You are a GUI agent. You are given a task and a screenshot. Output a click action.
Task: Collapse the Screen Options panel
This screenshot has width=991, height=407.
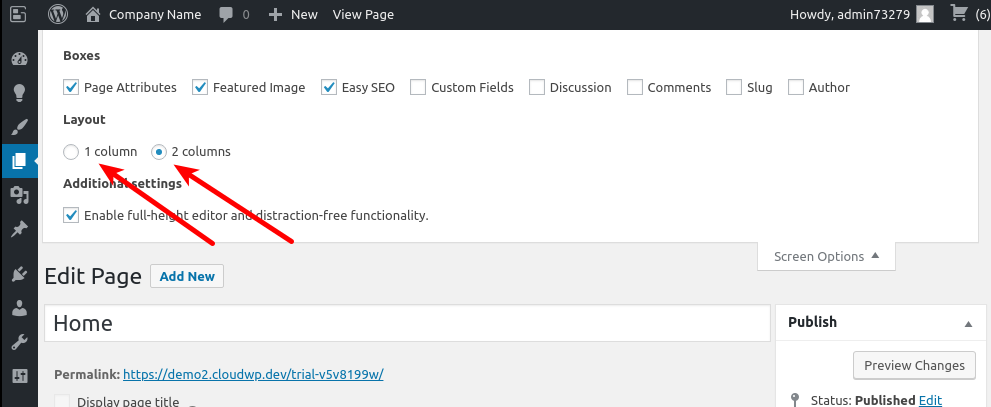coord(826,256)
